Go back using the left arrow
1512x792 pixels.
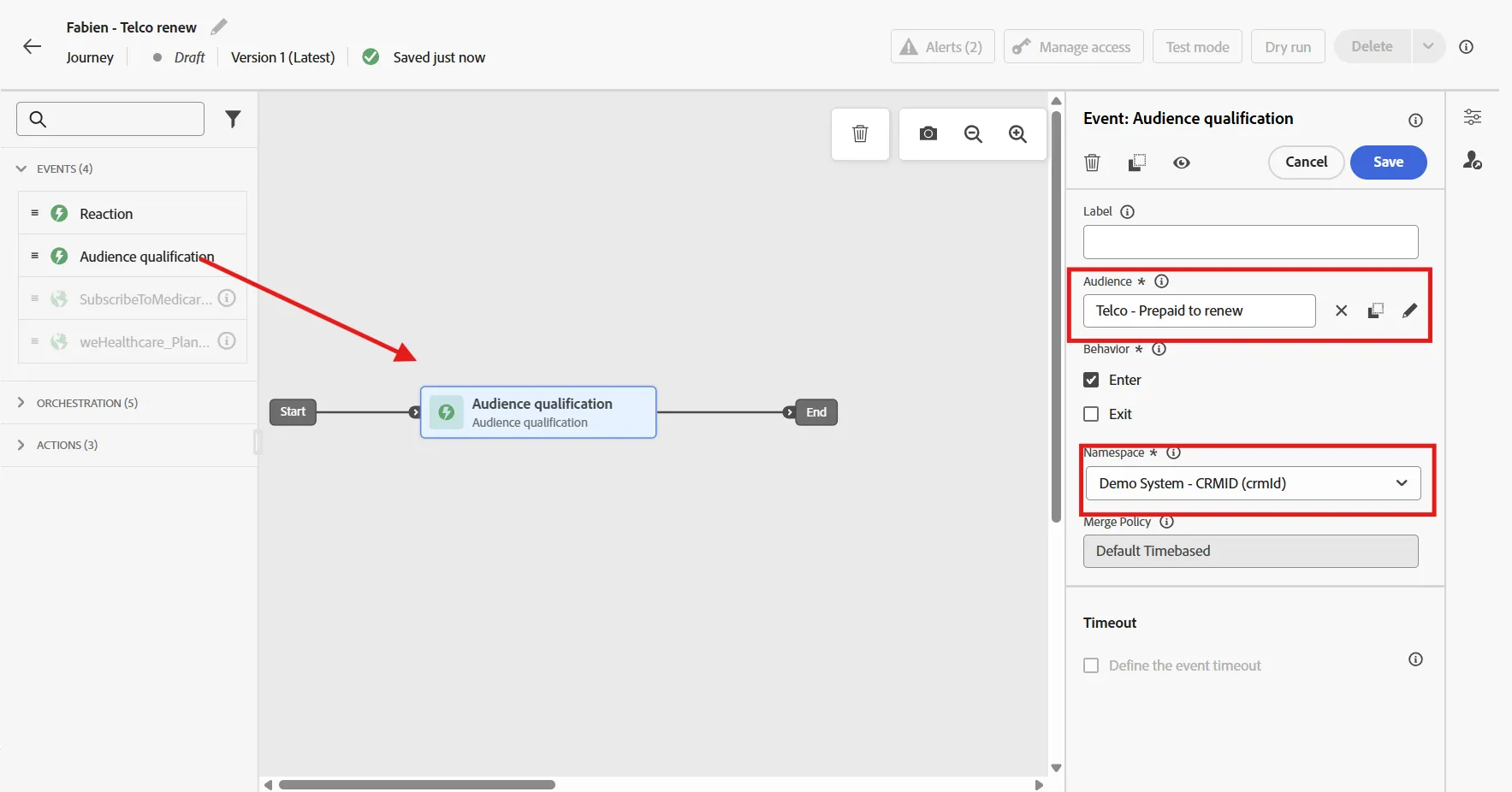pyautogui.click(x=33, y=46)
